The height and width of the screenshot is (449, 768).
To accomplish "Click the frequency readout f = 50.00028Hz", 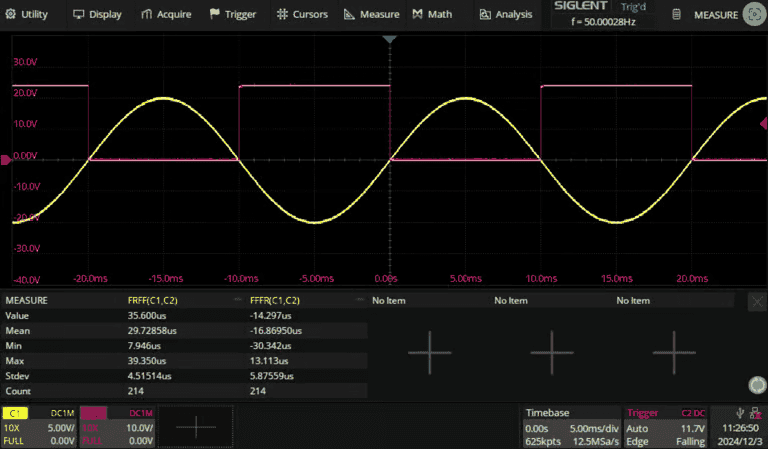I will (x=603, y=22).
